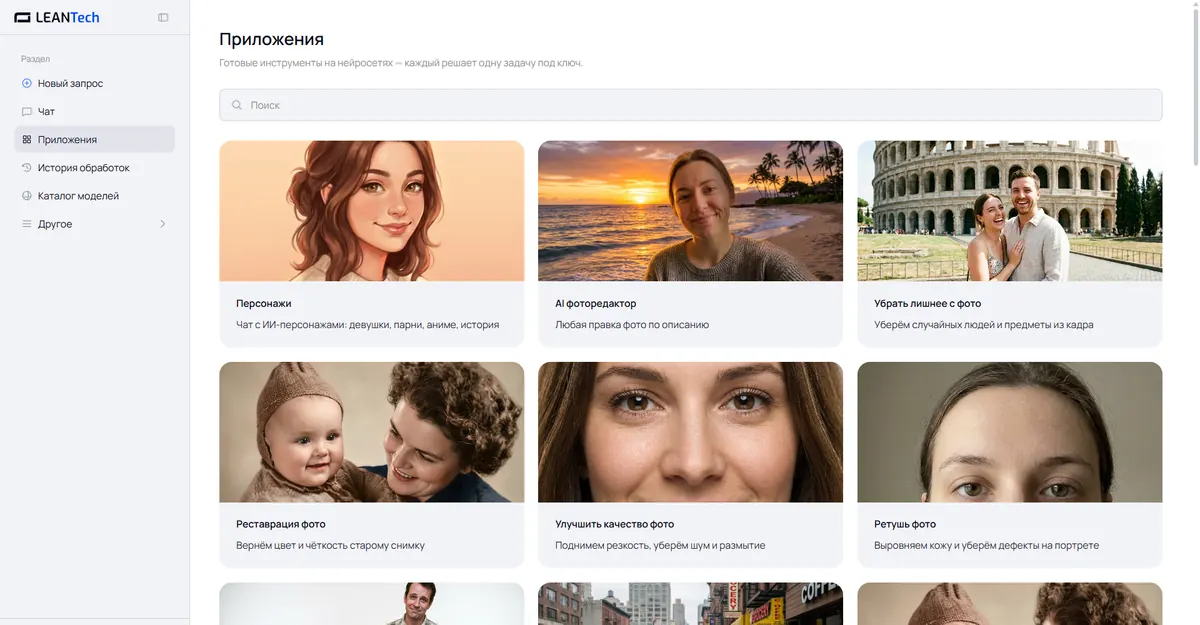Click the LEANTech logo
The height and width of the screenshot is (625, 1200).
(x=57, y=17)
